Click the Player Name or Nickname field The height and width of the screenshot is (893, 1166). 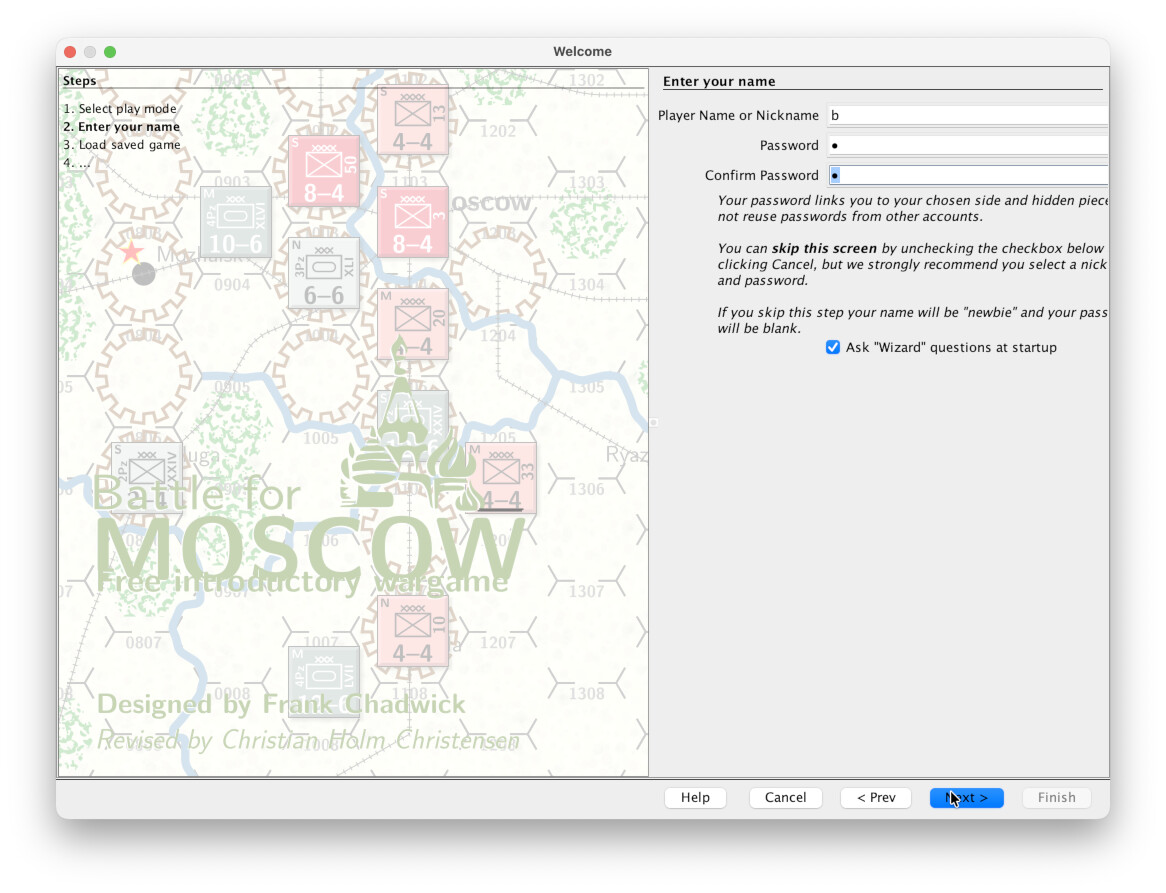coord(967,115)
